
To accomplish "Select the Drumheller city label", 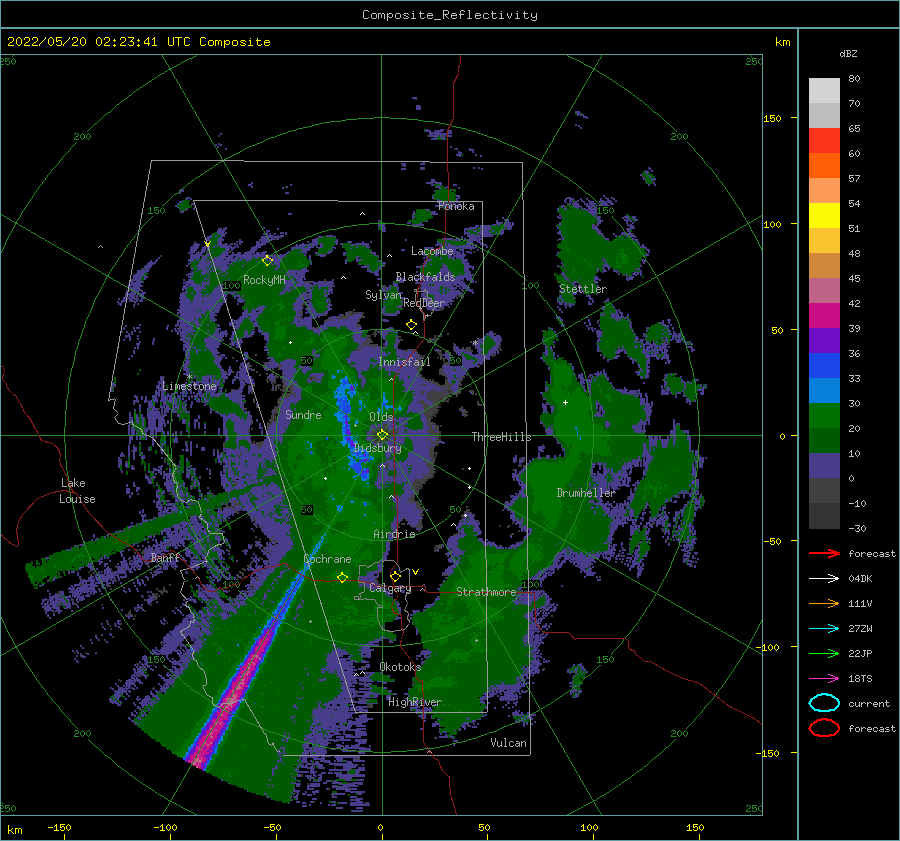I will (585, 493).
